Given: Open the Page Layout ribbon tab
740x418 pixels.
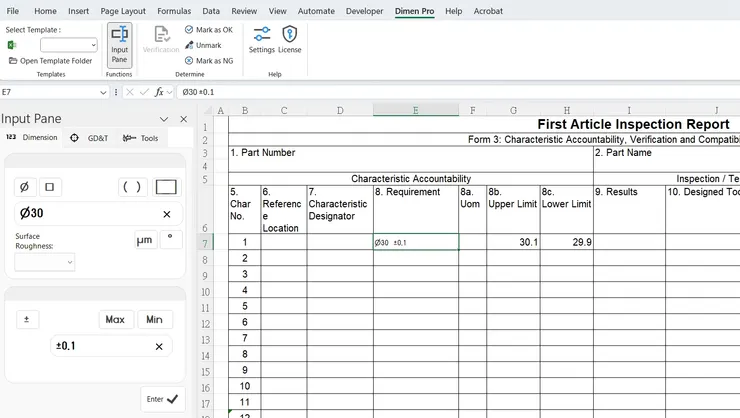Looking at the screenshot, I should pos(122,11).
